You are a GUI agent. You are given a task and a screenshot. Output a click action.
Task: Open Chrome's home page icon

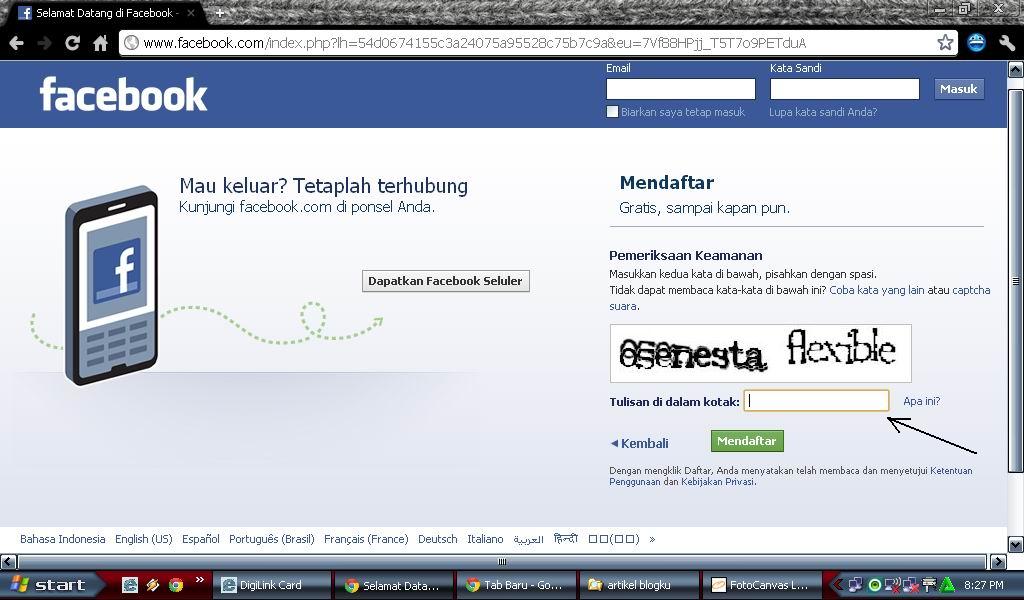(99, 43)
